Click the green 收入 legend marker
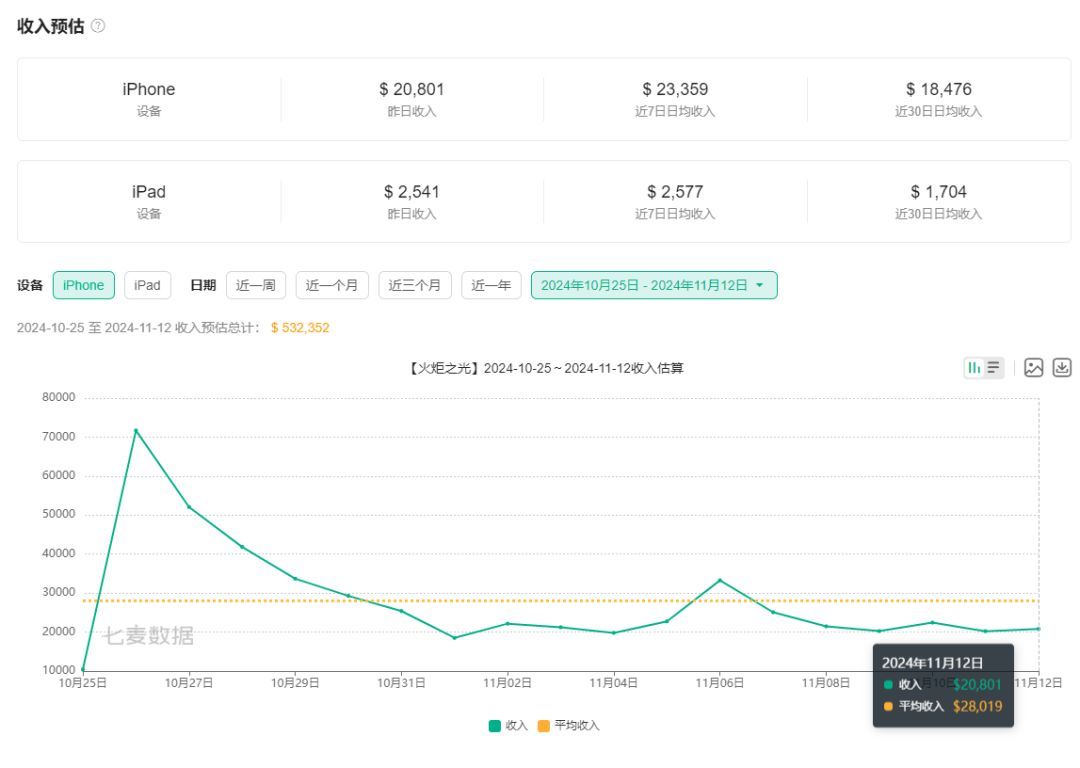This screenshot has width=1080, height=768. (x=494, y=726)
